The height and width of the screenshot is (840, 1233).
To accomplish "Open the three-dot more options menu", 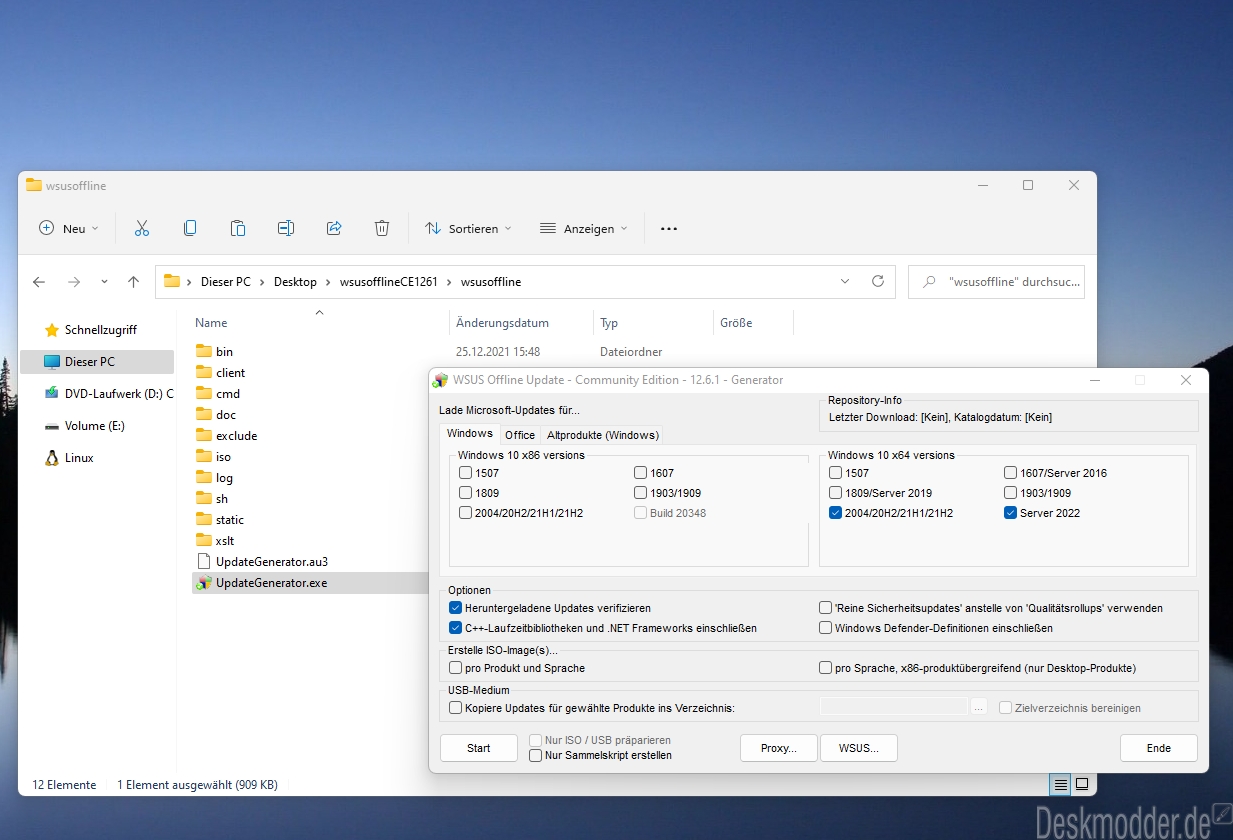I will [669, 229].
